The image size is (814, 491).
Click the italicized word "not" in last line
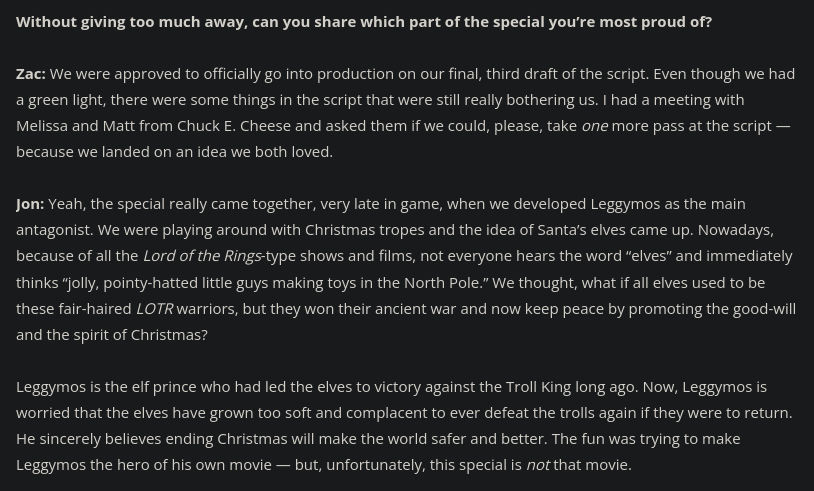[x=537, y=464]
